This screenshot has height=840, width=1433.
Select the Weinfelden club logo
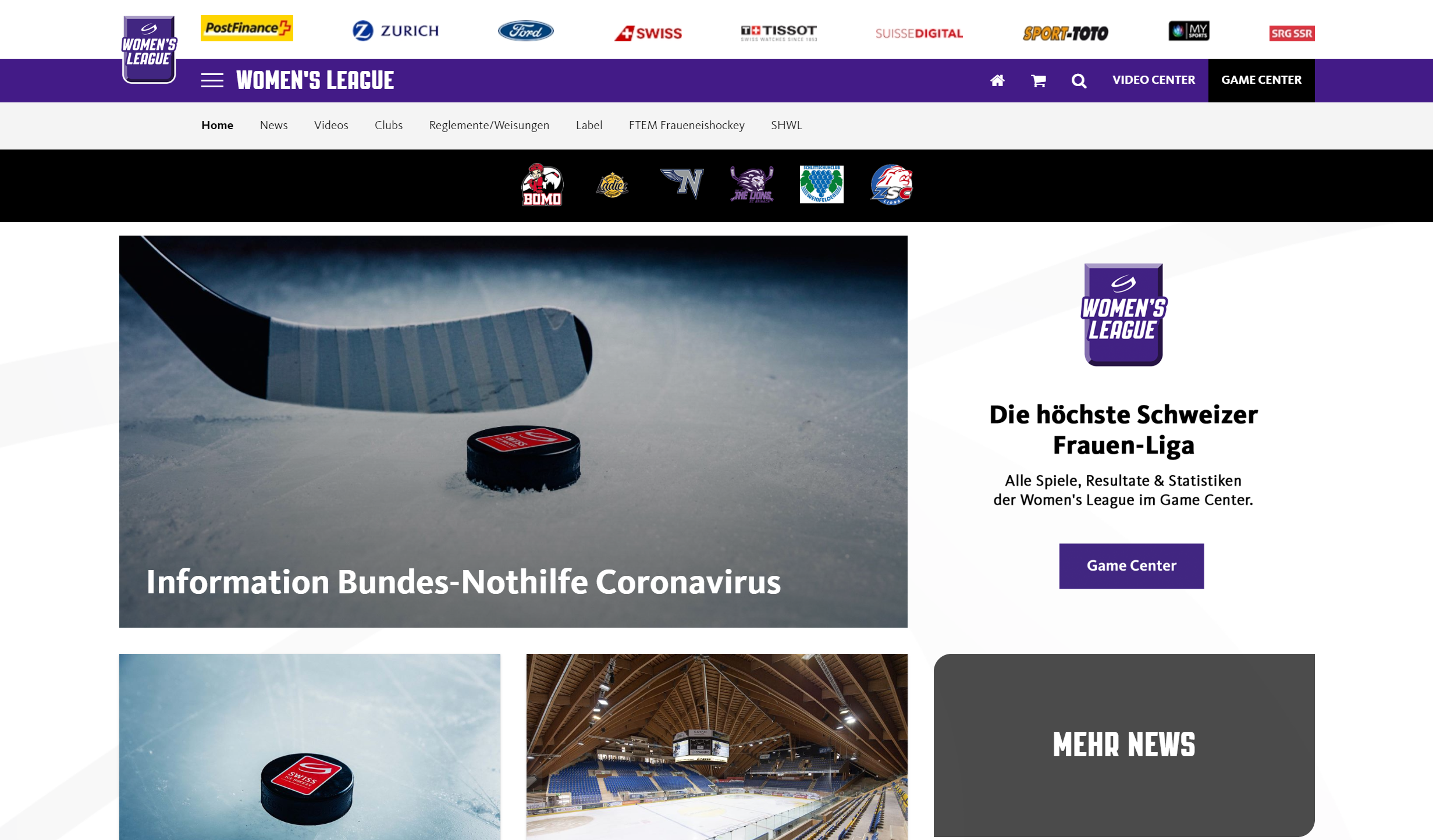coord(822,184)
